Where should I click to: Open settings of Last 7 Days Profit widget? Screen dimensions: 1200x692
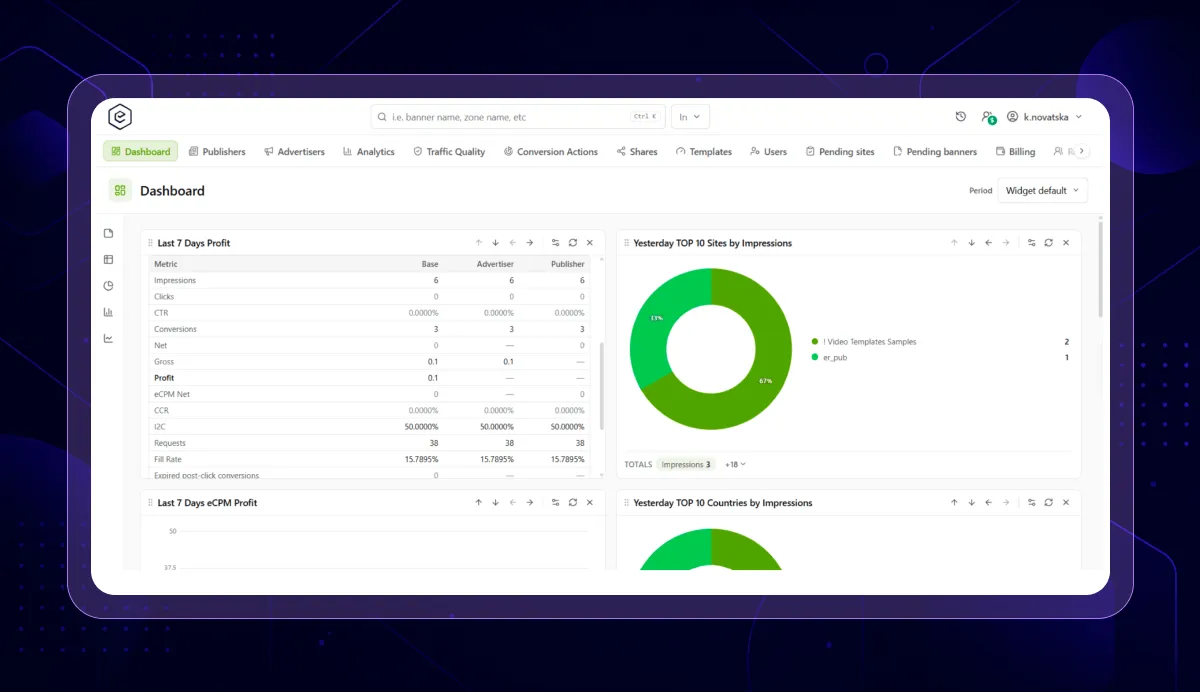[556, 243]
